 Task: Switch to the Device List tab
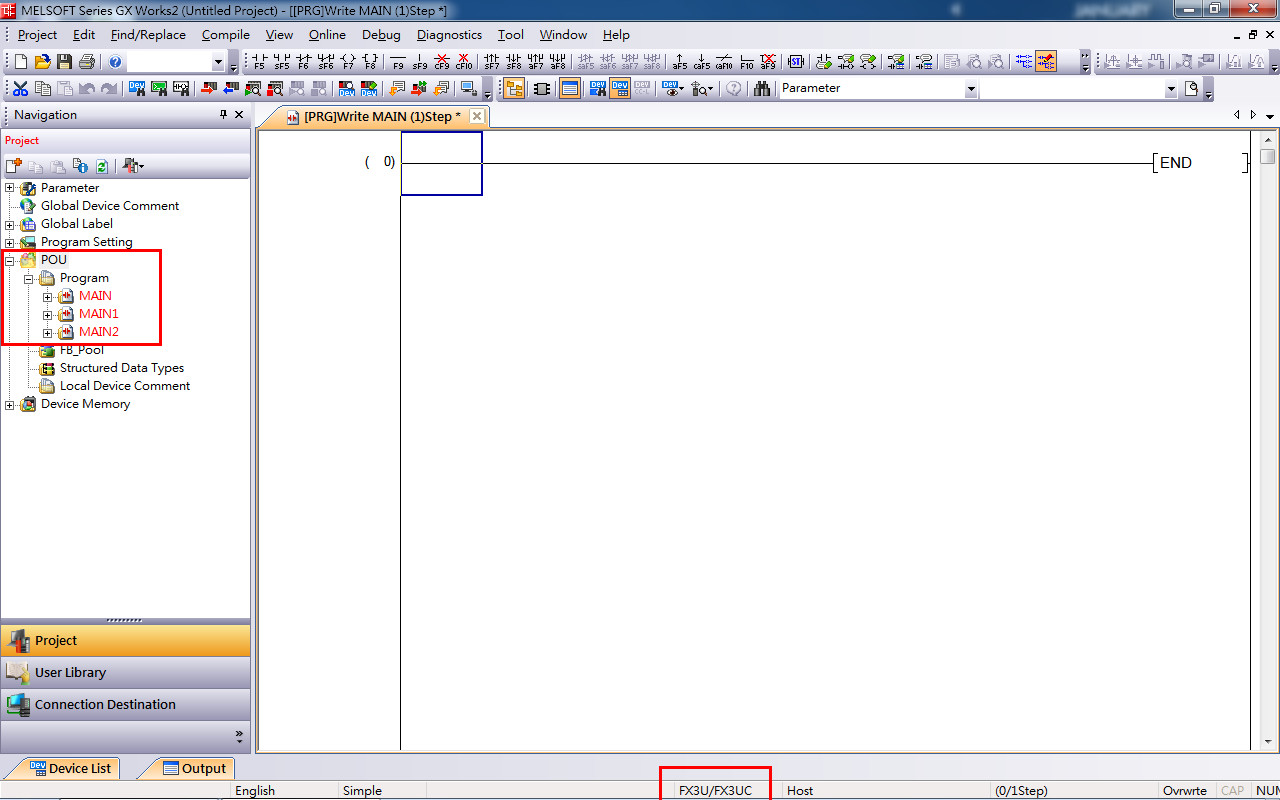tap(70, 768)
